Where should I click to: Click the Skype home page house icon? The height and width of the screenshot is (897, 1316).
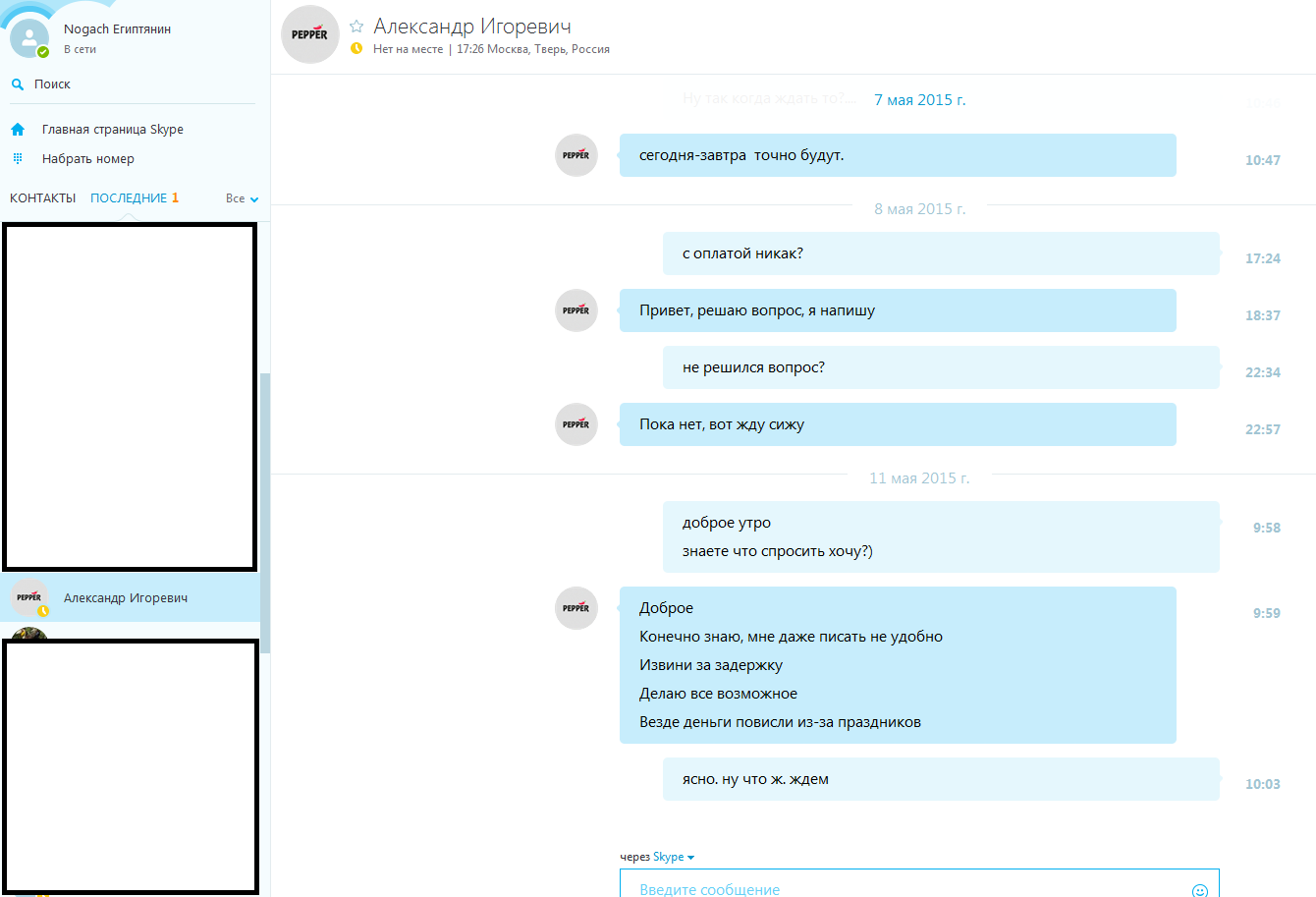[18, 130]
